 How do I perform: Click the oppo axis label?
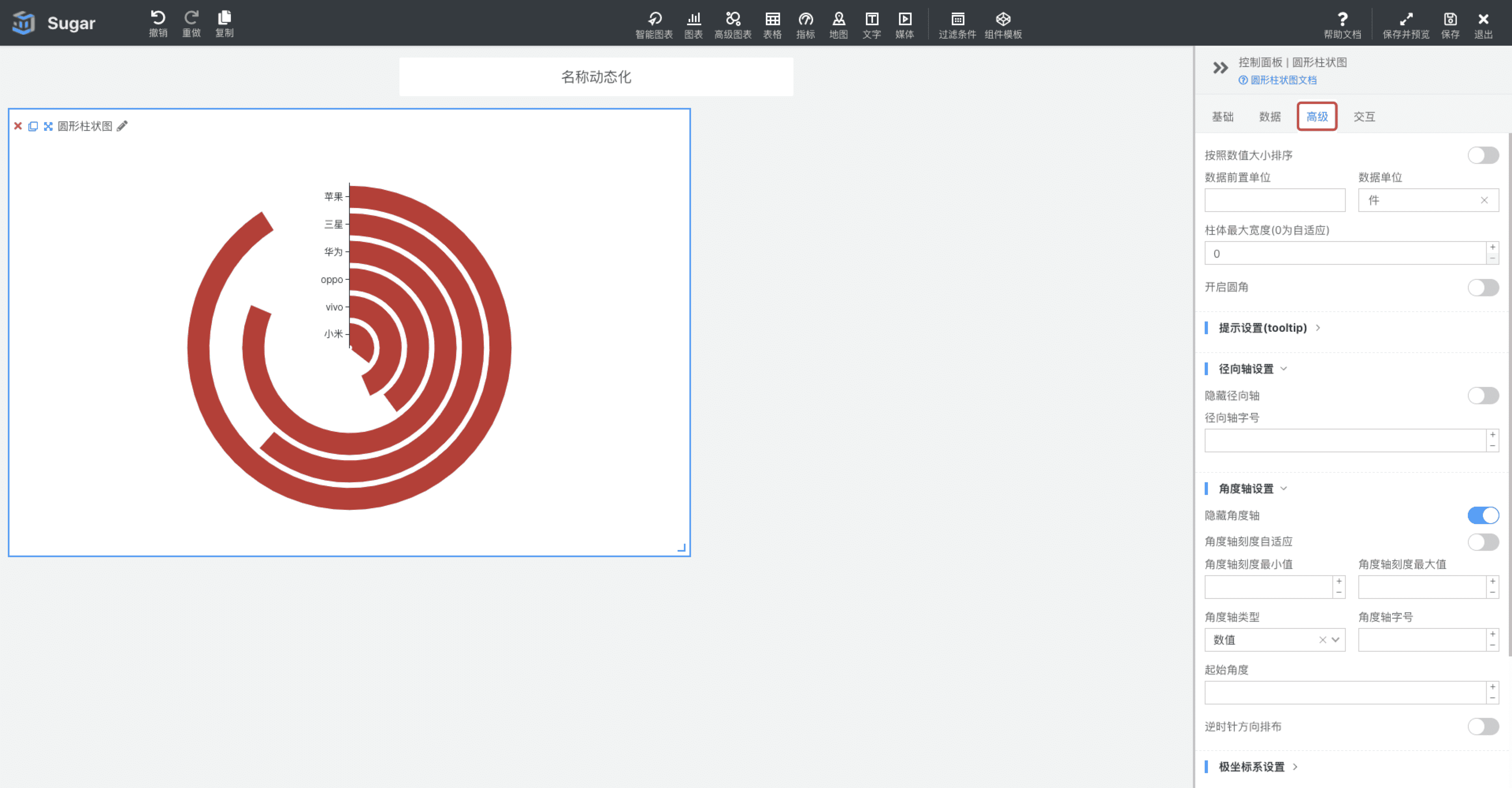point(332,279)
